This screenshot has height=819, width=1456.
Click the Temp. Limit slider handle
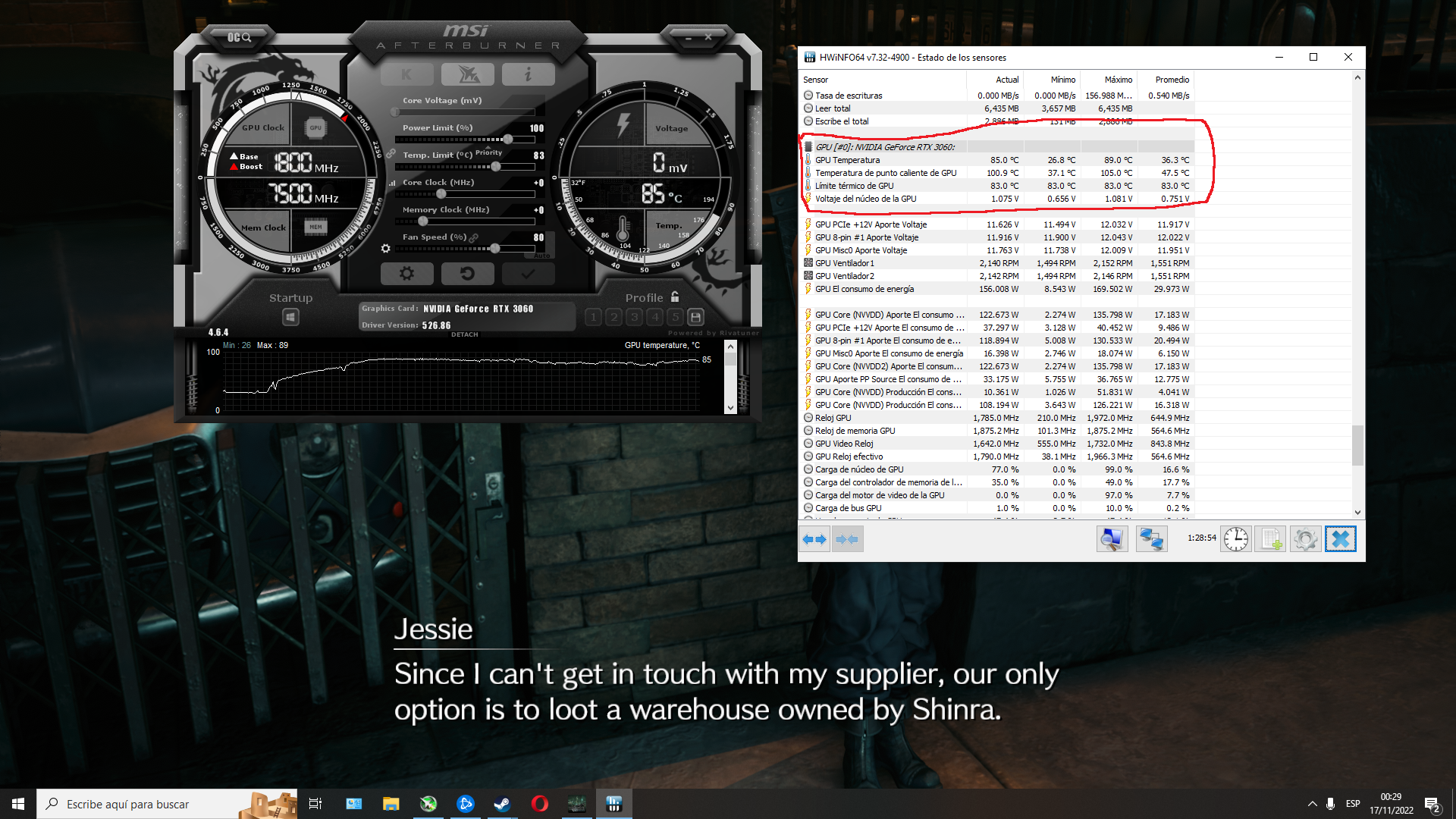point(496,167)
